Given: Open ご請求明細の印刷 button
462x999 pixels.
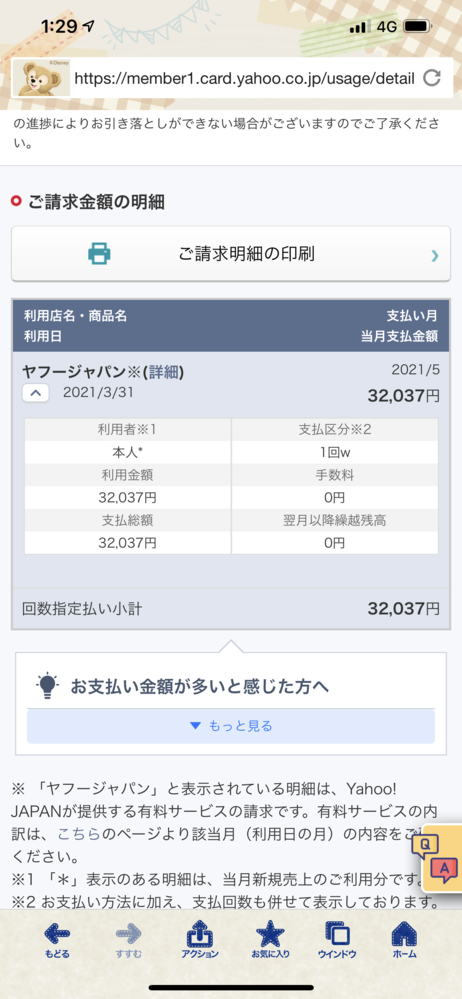Looking at the screenshot, I should tap(231, 254).
